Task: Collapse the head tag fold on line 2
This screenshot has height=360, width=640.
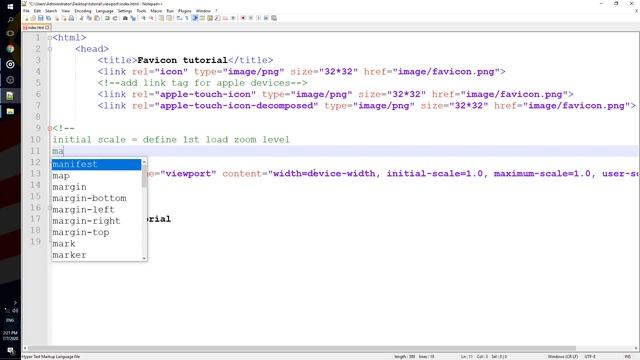Action: pyautogui.click(x=49, y=49)
